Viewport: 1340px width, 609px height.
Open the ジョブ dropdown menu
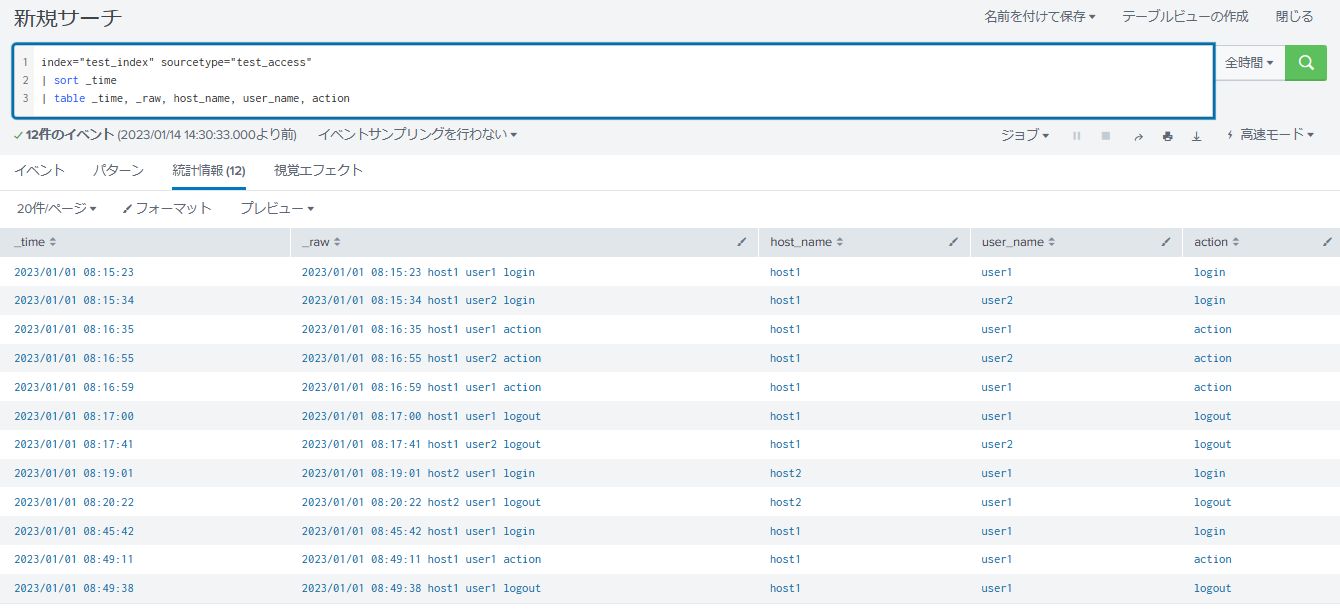(1024, 135)
